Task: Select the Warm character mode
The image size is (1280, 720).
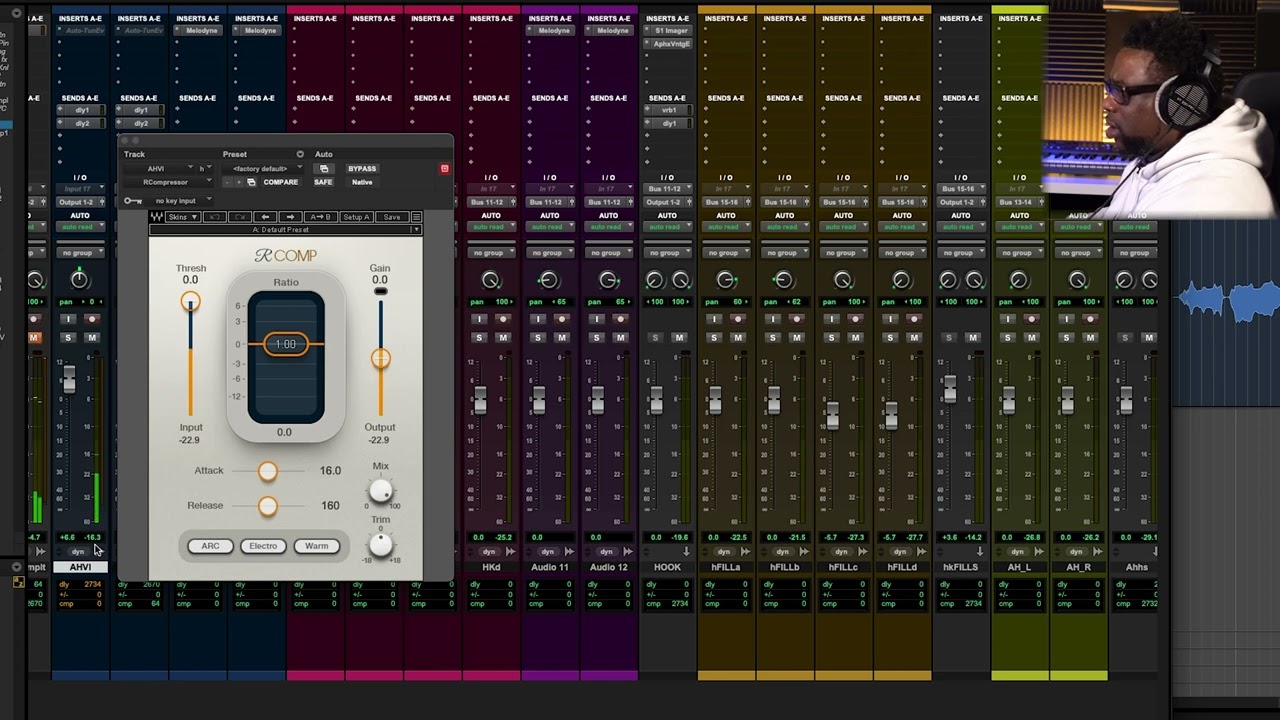Action: pyautogui.click(x=316, y=546)
